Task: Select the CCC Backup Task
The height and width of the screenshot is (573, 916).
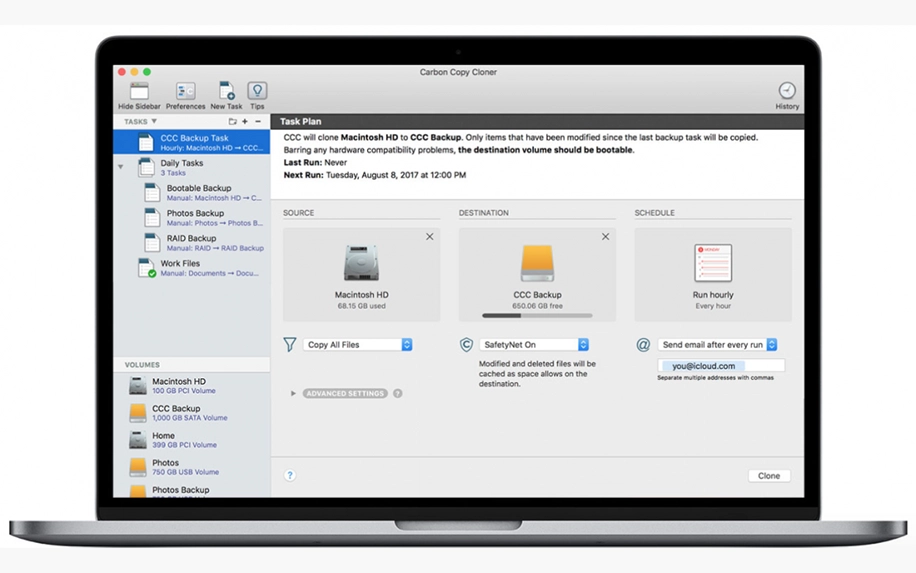Action: pyautogui.click(x=192, y=143)
